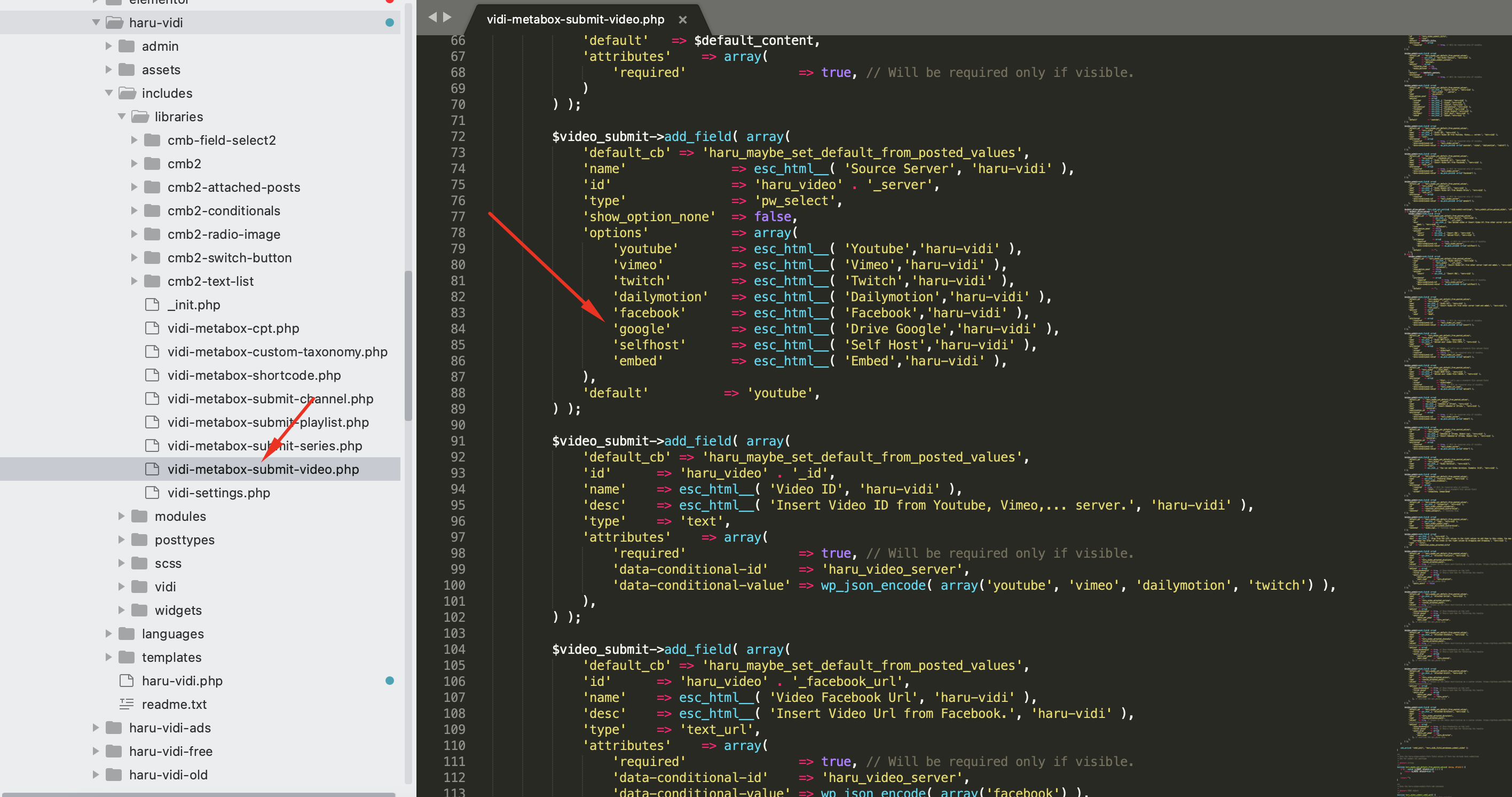Viewport: 1512px width, 797px height.
Task: Expand the admin folder
Action: pos(108,46)
